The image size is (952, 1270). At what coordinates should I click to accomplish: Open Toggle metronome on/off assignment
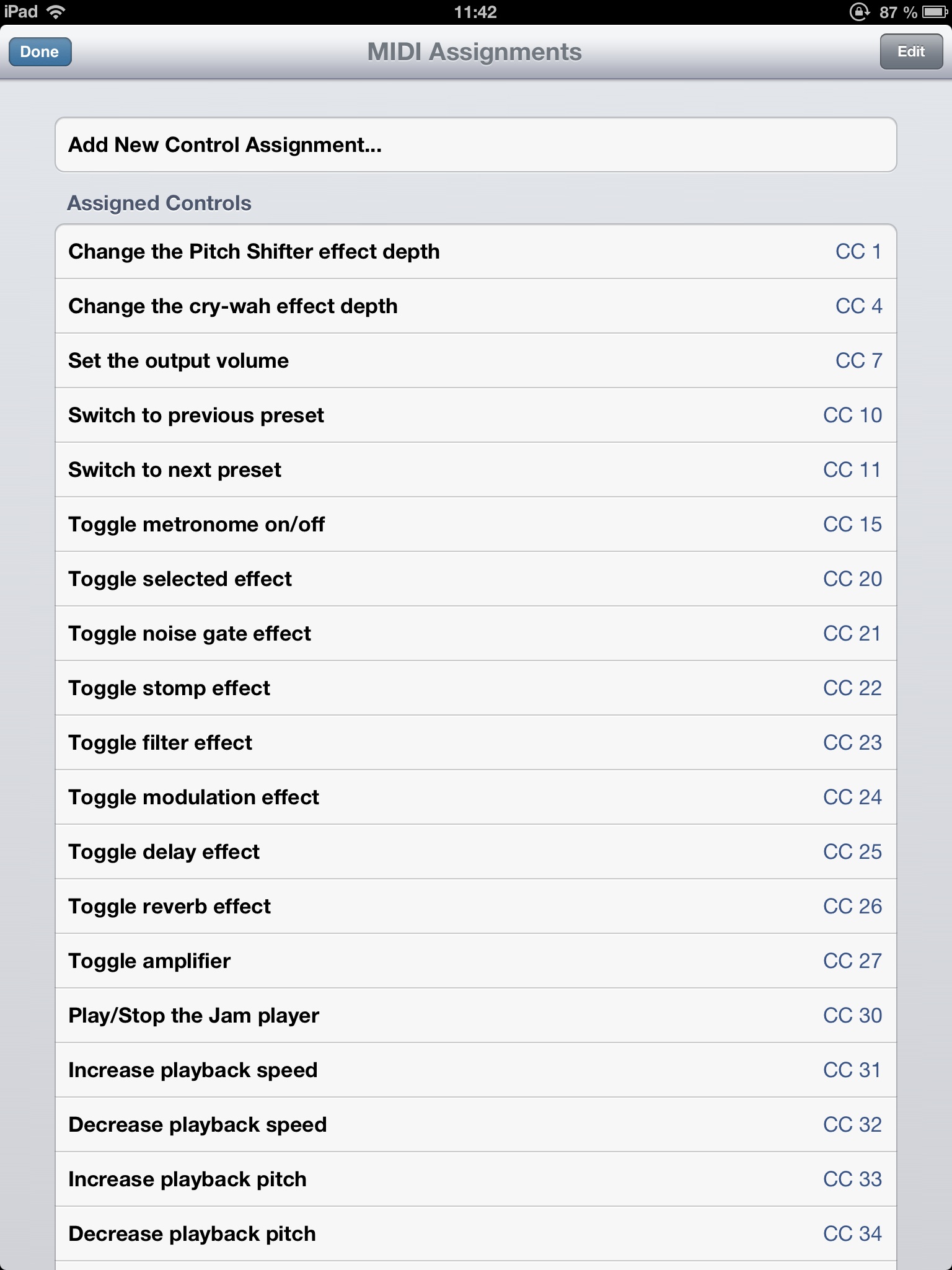click(475, 524)
